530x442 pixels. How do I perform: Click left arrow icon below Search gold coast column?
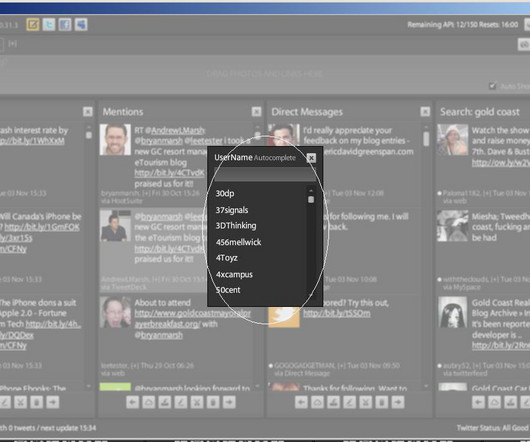[x=478, y=402]
